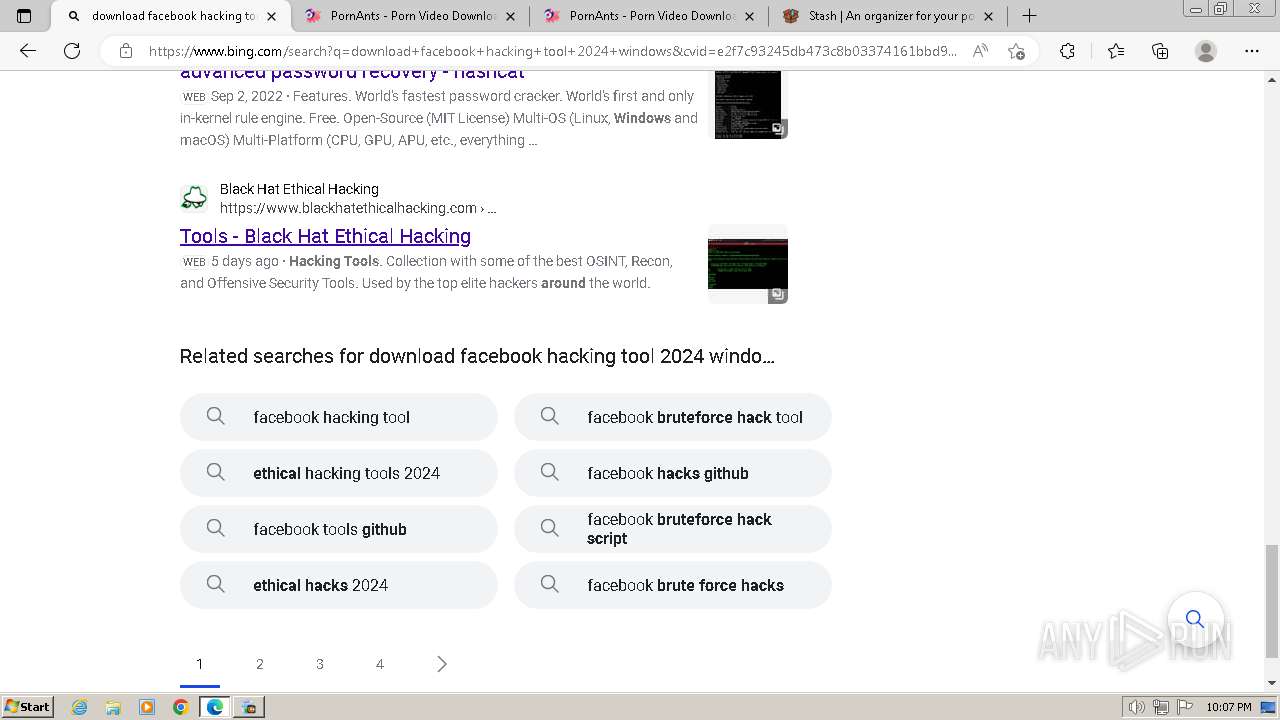Select current results page 1
The height and width of the screenshot is (720, 1280).
pos(200,664)
